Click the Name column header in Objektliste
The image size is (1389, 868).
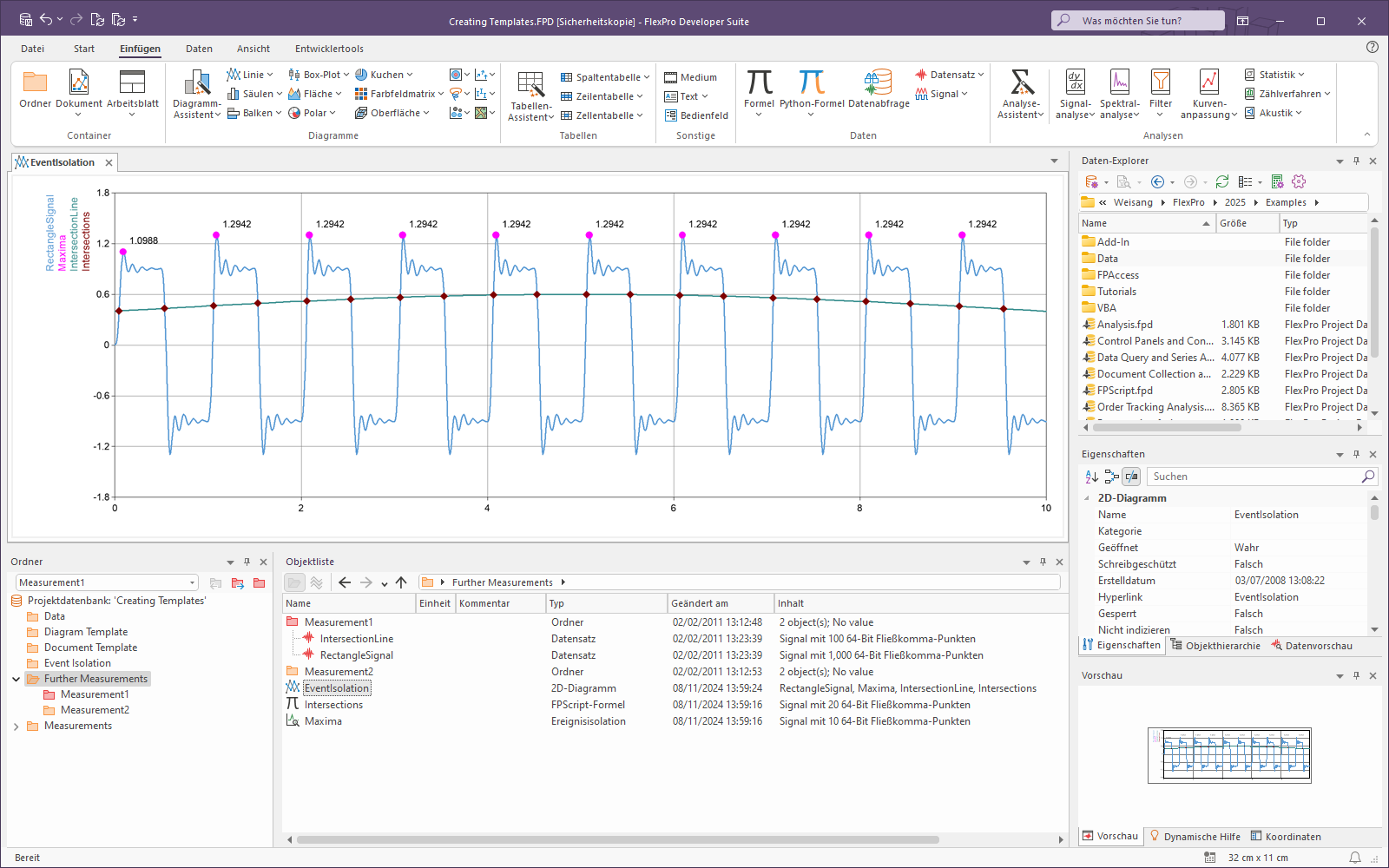[x=347, y=603]
